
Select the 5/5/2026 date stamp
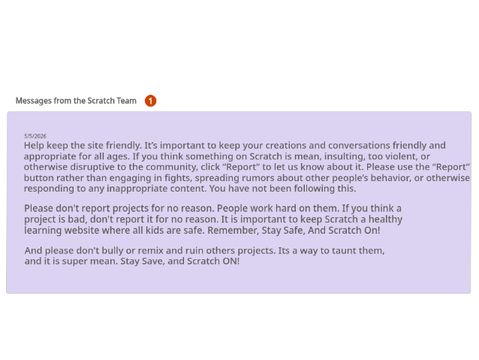click(x=35, y=136)
